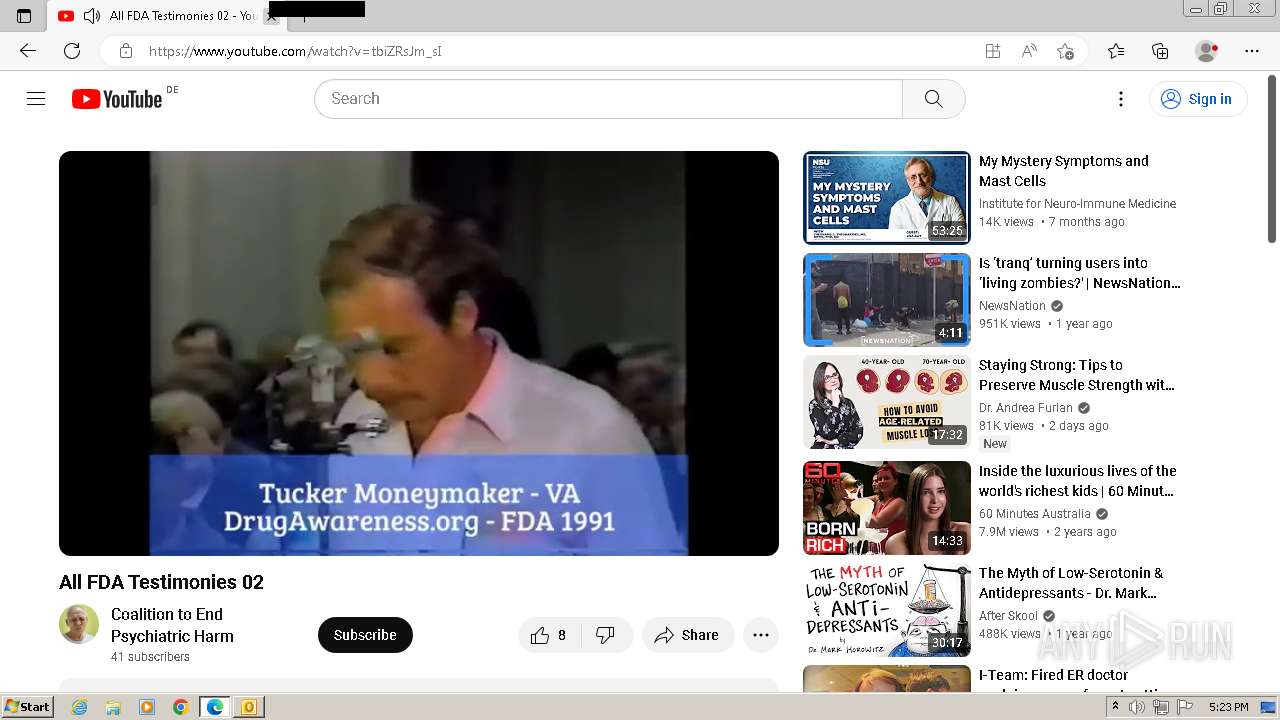Switch to Edge in taskbar
Image resolution: width=1280 pixels, height=720 pixels.
pyautogui.click(x=215, y=707)
